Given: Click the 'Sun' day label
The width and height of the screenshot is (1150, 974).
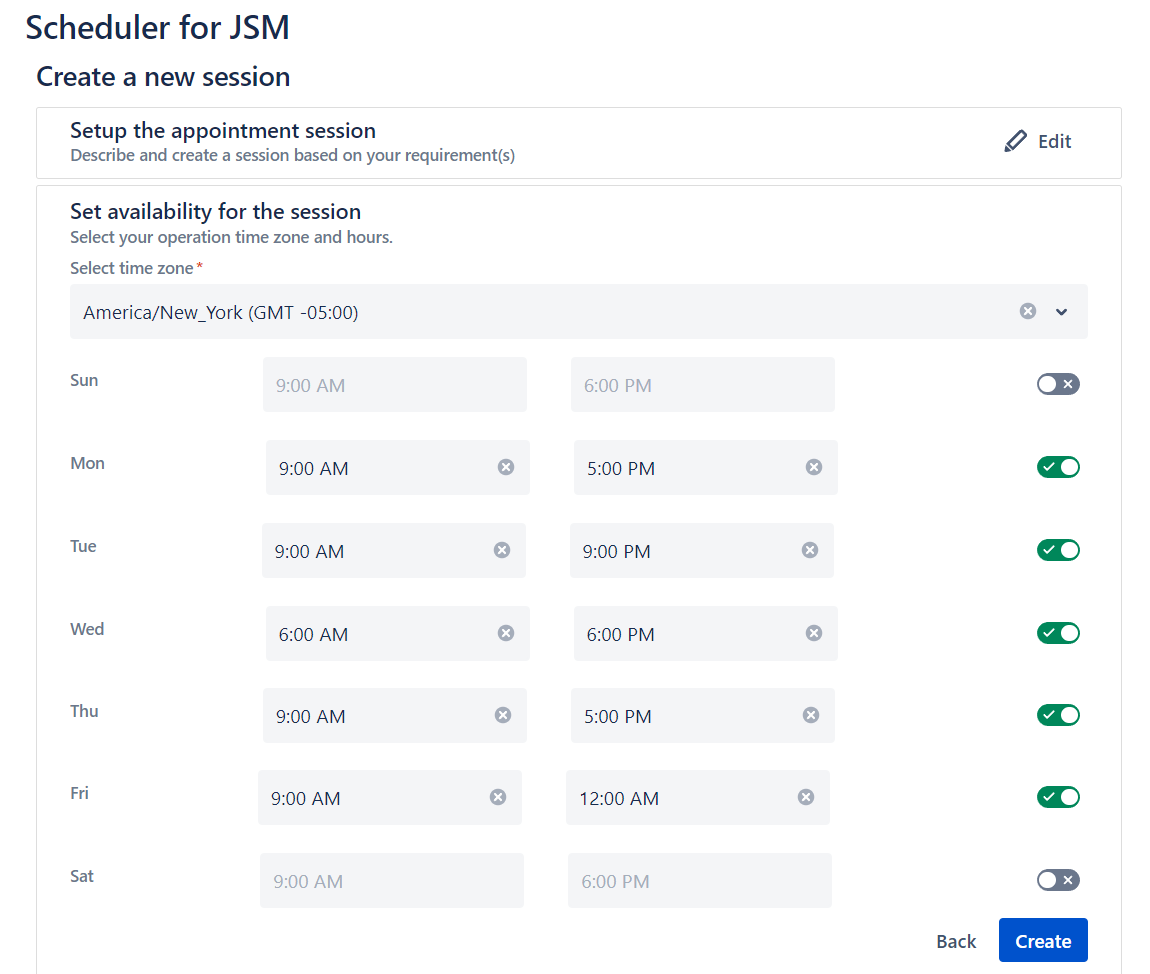Looking at the screenshot, I should click(84, 380).
